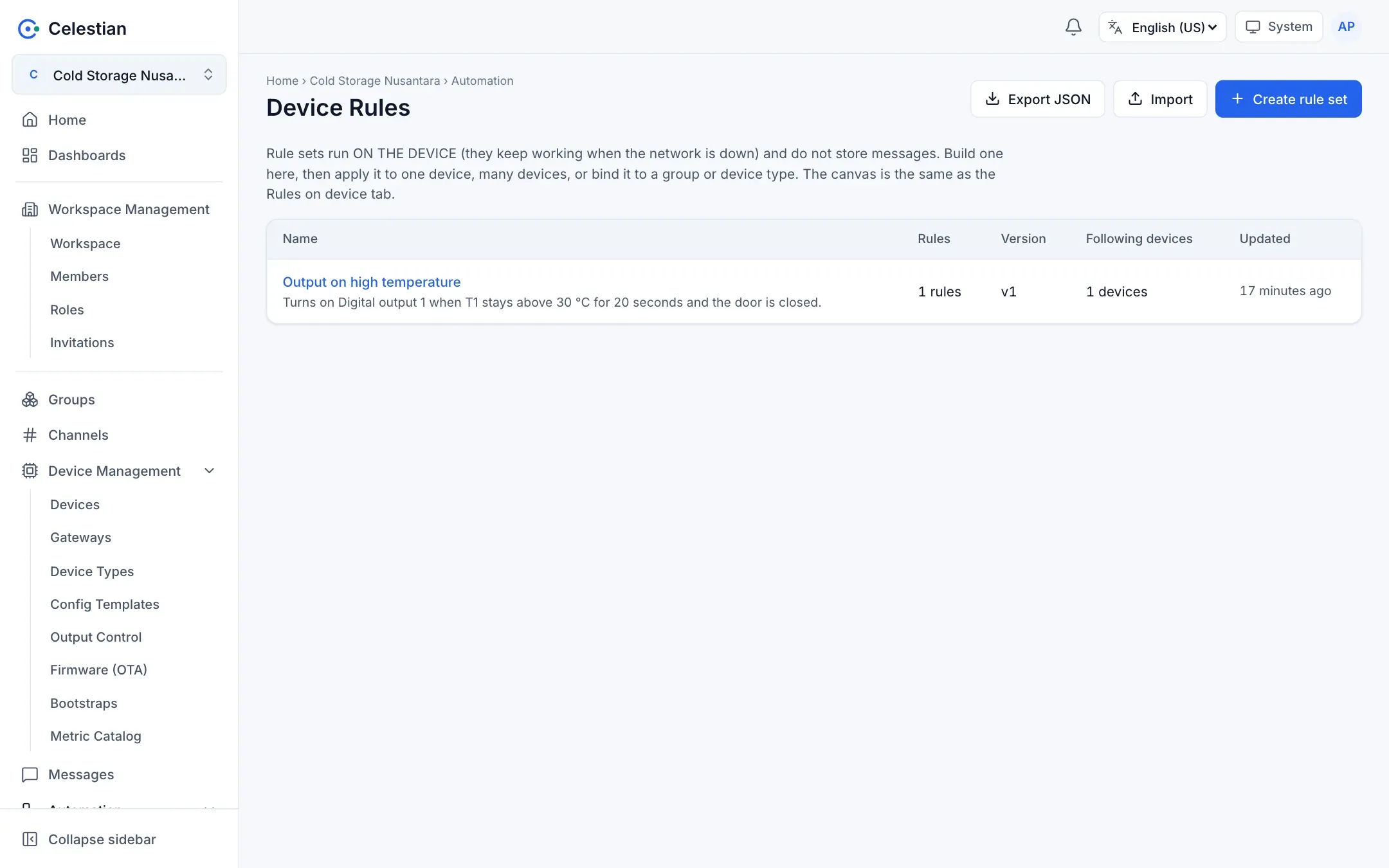Click the Dashboards grid icon
The height and width of the screenshot is (868, 1389).
(30, 155)
